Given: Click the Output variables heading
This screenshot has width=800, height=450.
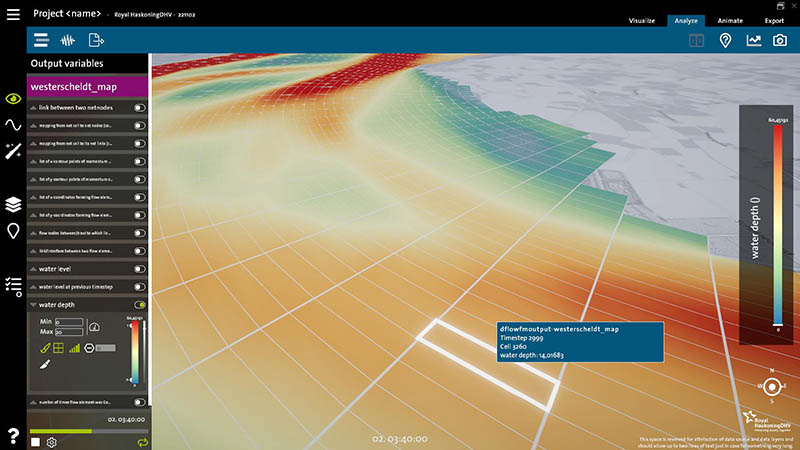Looking at the screenshot, I should tap(67, 63).
